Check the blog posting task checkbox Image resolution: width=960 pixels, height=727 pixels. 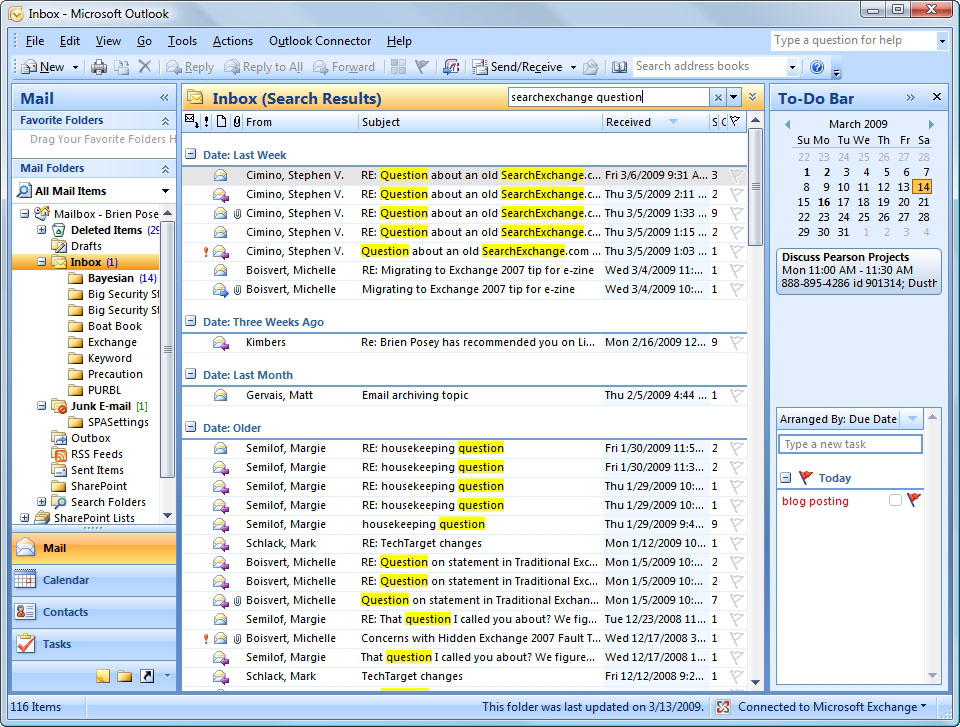[x=895, y=501]
